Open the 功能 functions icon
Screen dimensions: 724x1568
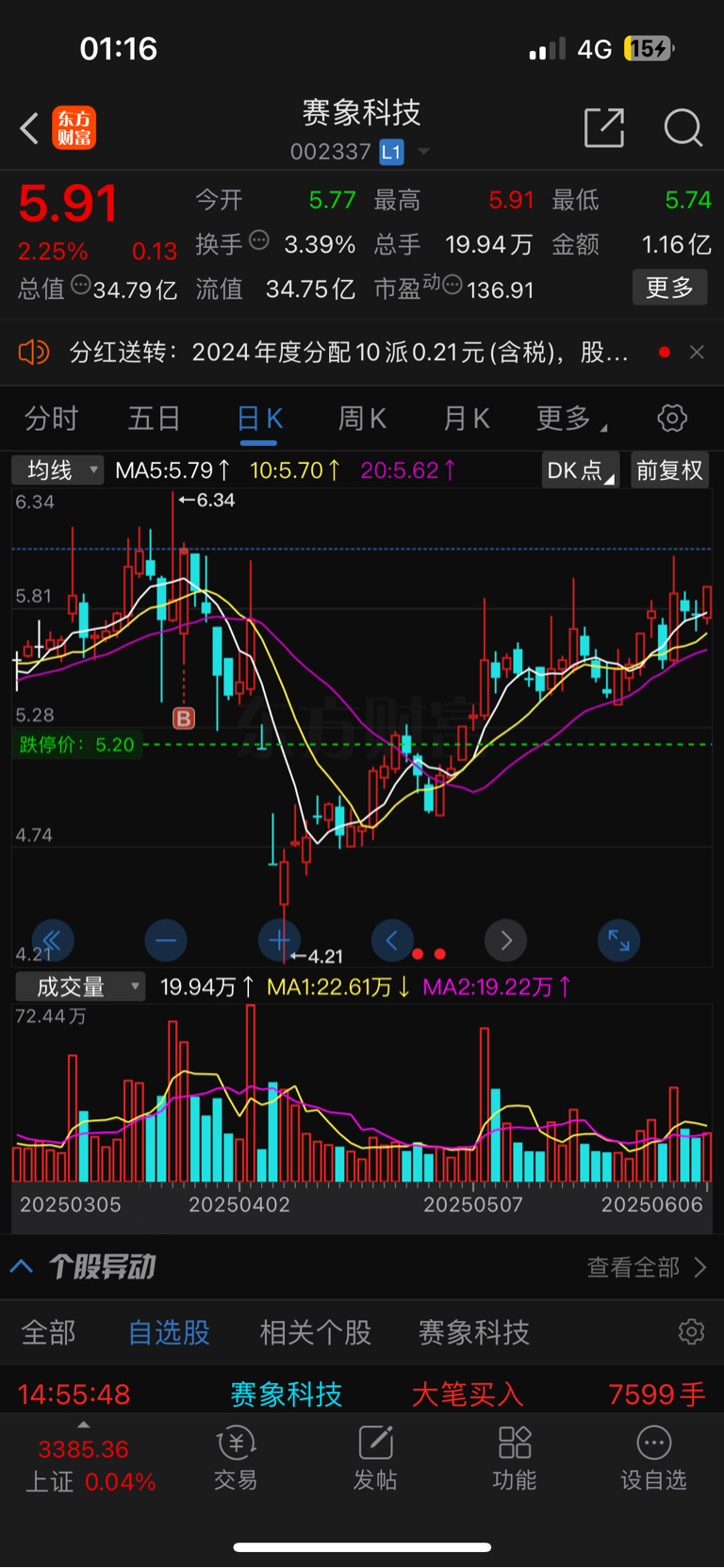[515, 1458]
